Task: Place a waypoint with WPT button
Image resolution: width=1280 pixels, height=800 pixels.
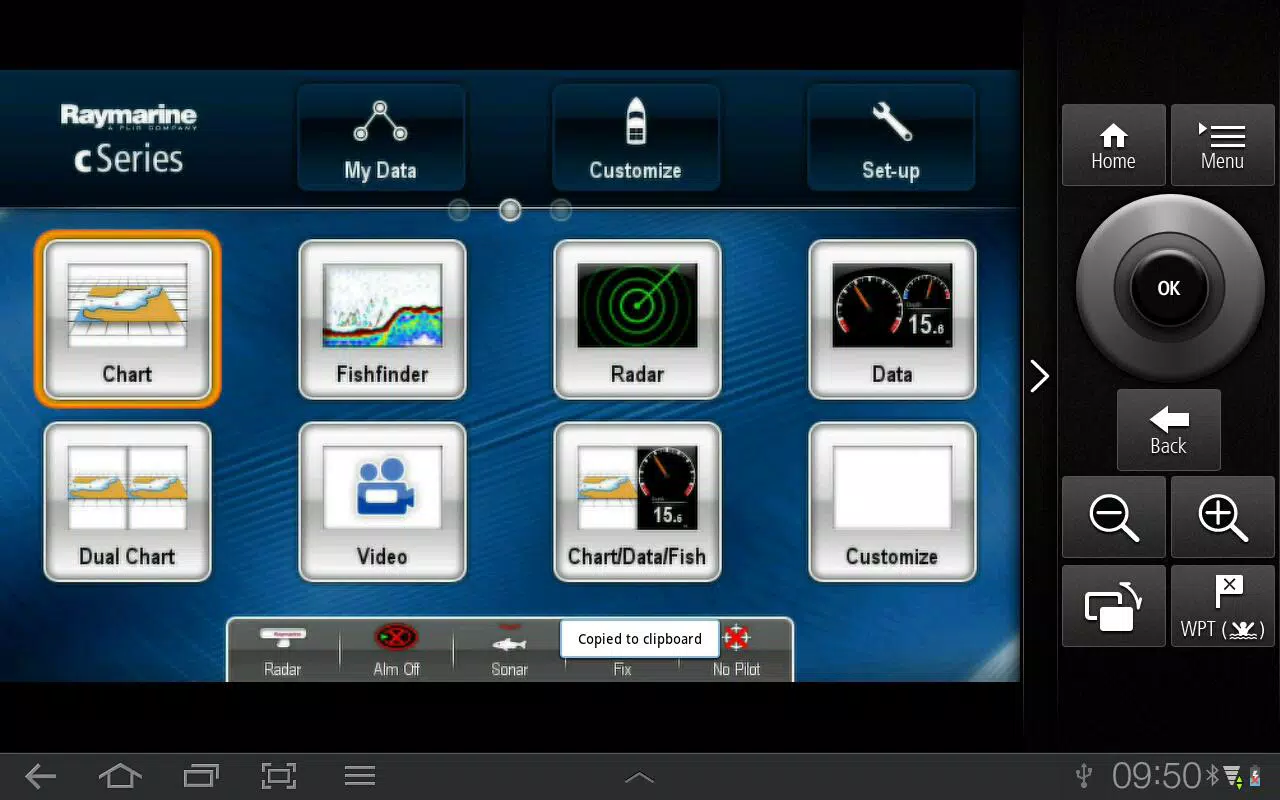Action: click(1222, 606)
